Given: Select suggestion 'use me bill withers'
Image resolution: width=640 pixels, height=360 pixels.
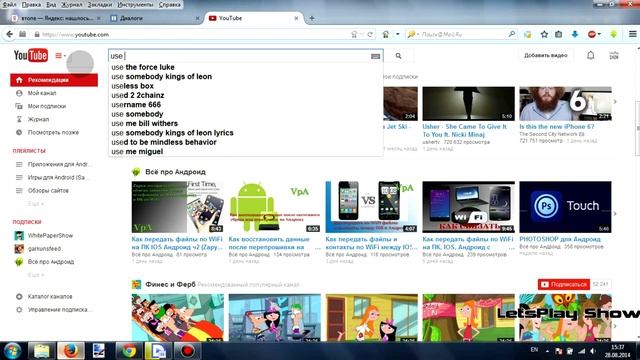Looking at the screenshot, I should (x=144, y=123).
